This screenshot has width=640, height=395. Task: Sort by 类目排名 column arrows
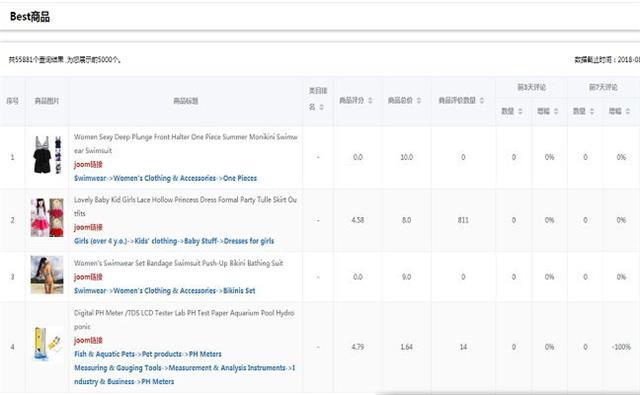(321, 107)
